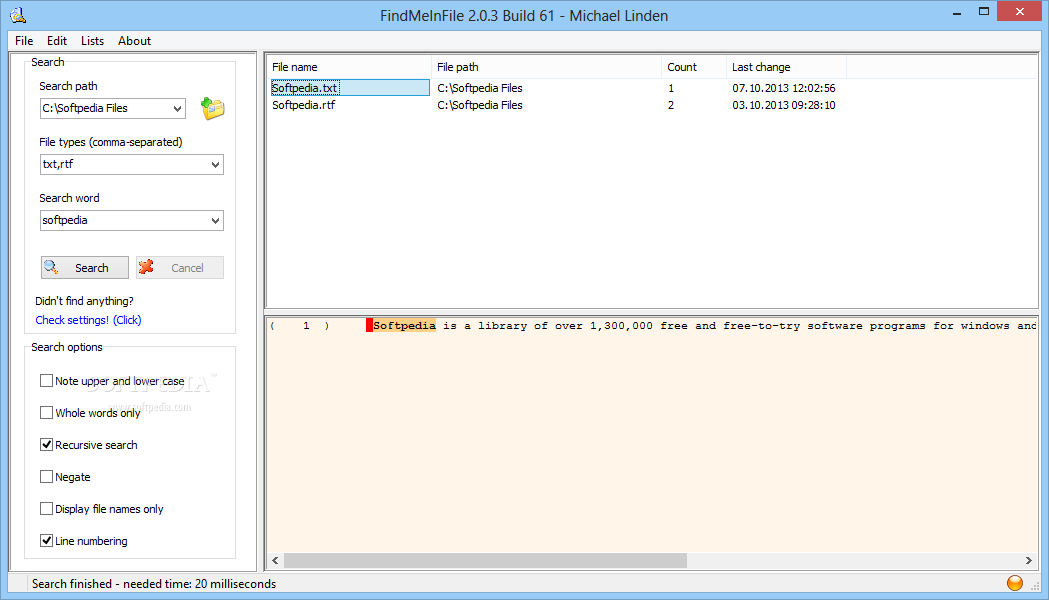This screenshot has width=1049, height=600.
Task: Click inside the File types text field
Action: click(x=124, y=165)
